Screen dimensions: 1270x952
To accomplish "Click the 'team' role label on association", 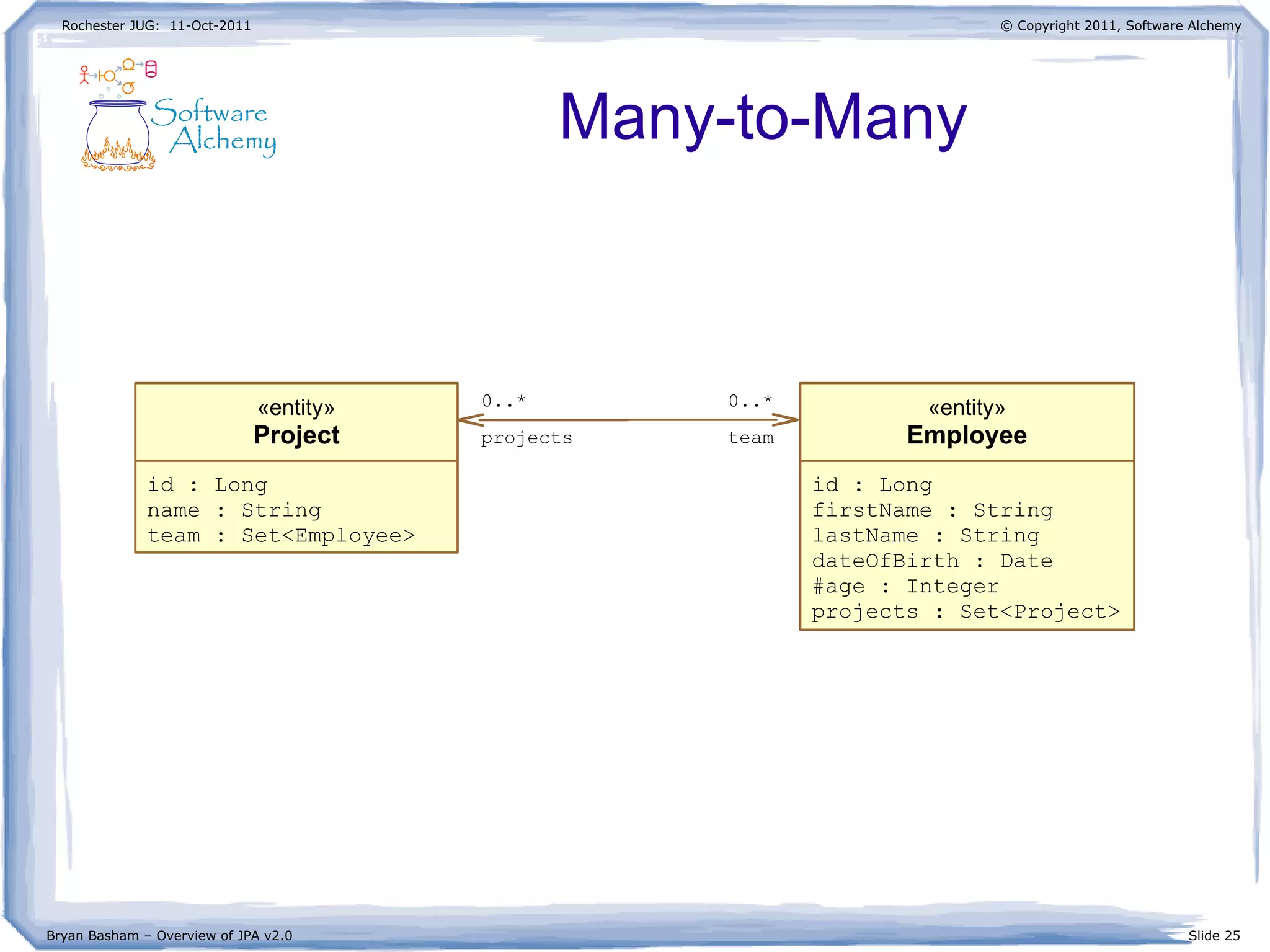I will click(x=750, y=438).
